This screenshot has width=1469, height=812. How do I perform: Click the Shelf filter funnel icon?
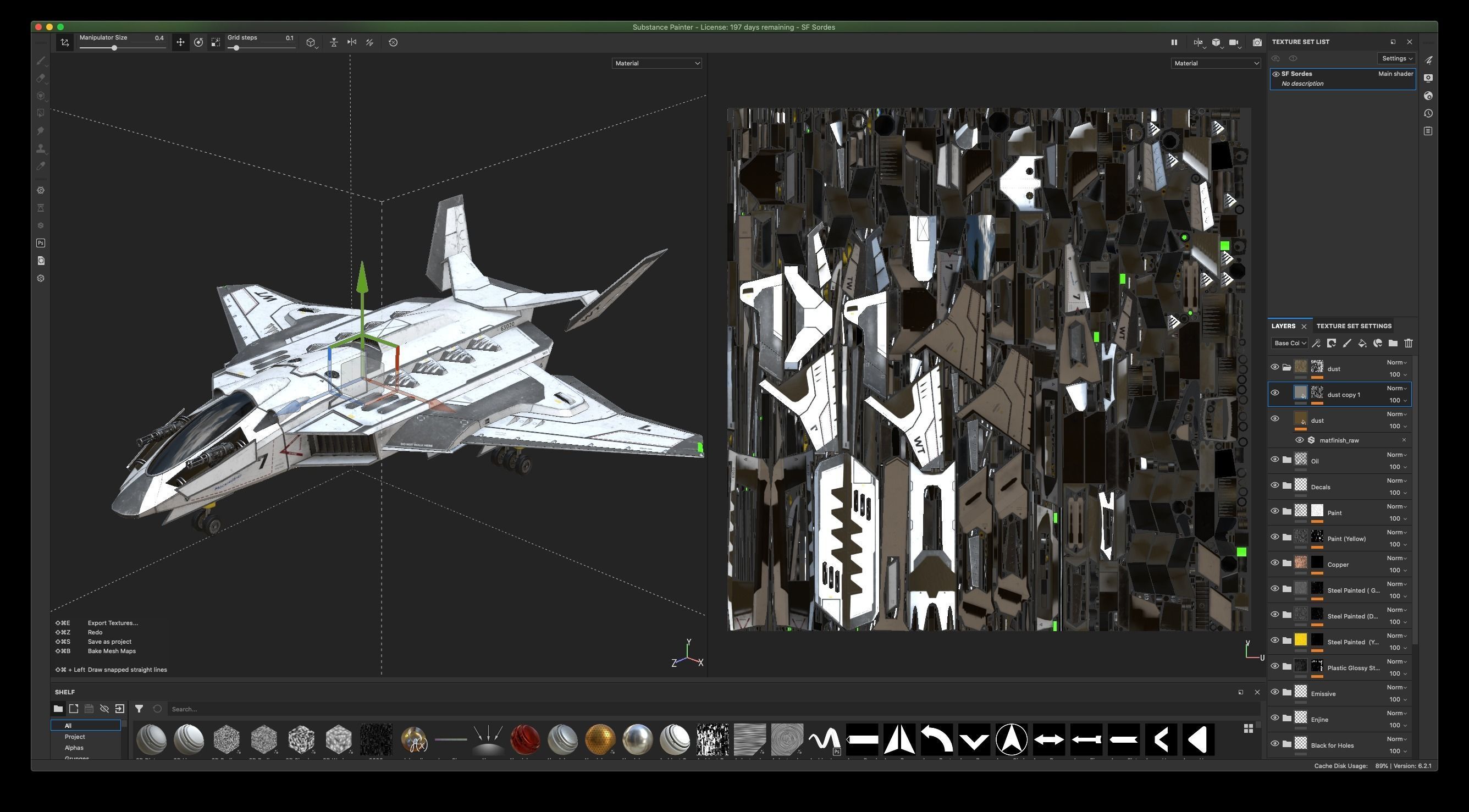[x=139, y=709]
